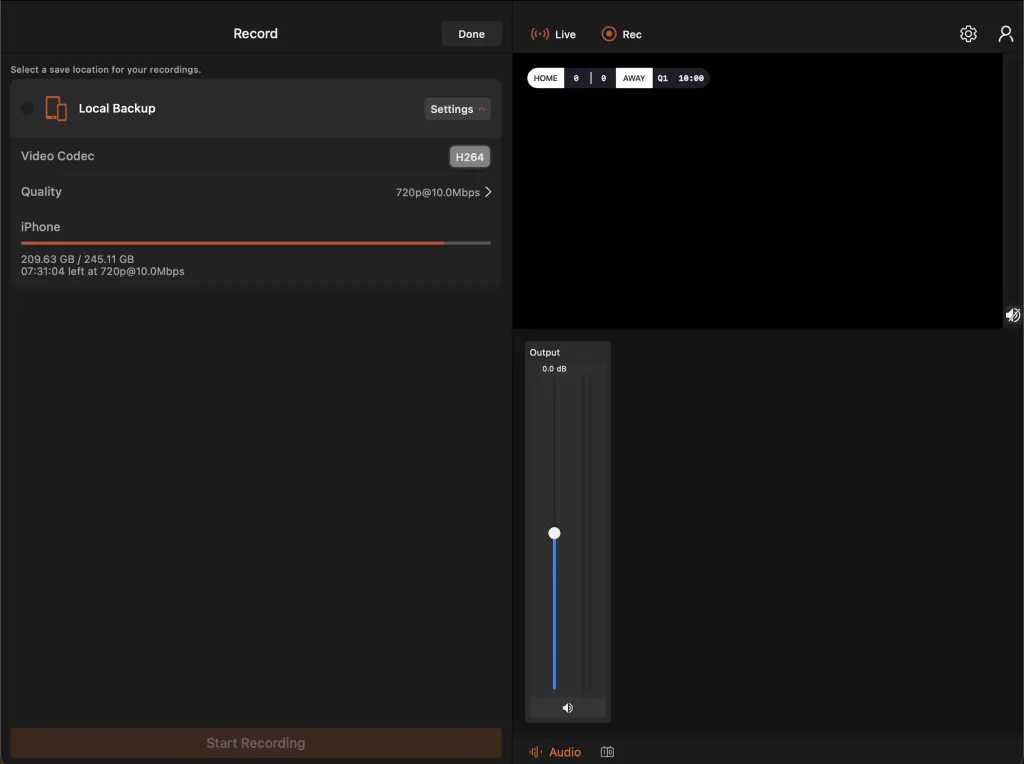Select the Local Backup save location
Image resolution: width=1024 pixels, height=764 pixels.
point(25,108)
